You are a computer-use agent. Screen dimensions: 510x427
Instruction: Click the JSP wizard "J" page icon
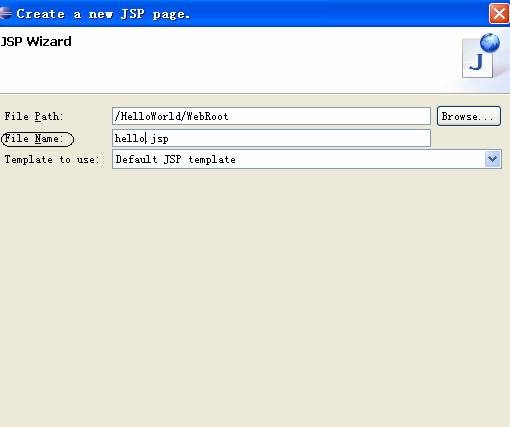click(477, 59)
